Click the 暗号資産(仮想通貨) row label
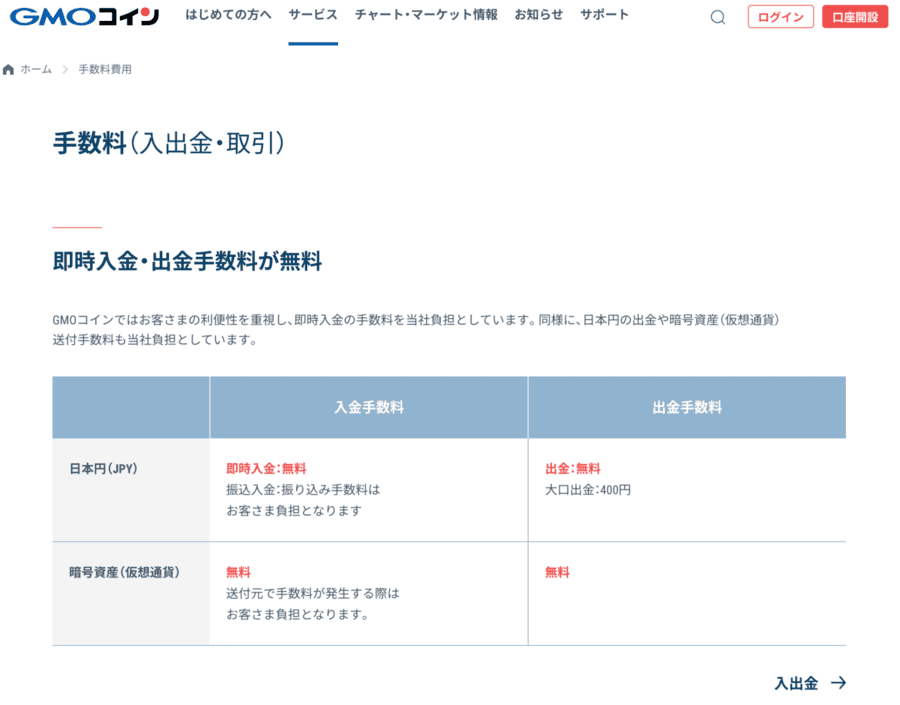This screenshot has width=900, height=705. pyautogui.click(x=124, y=572)
